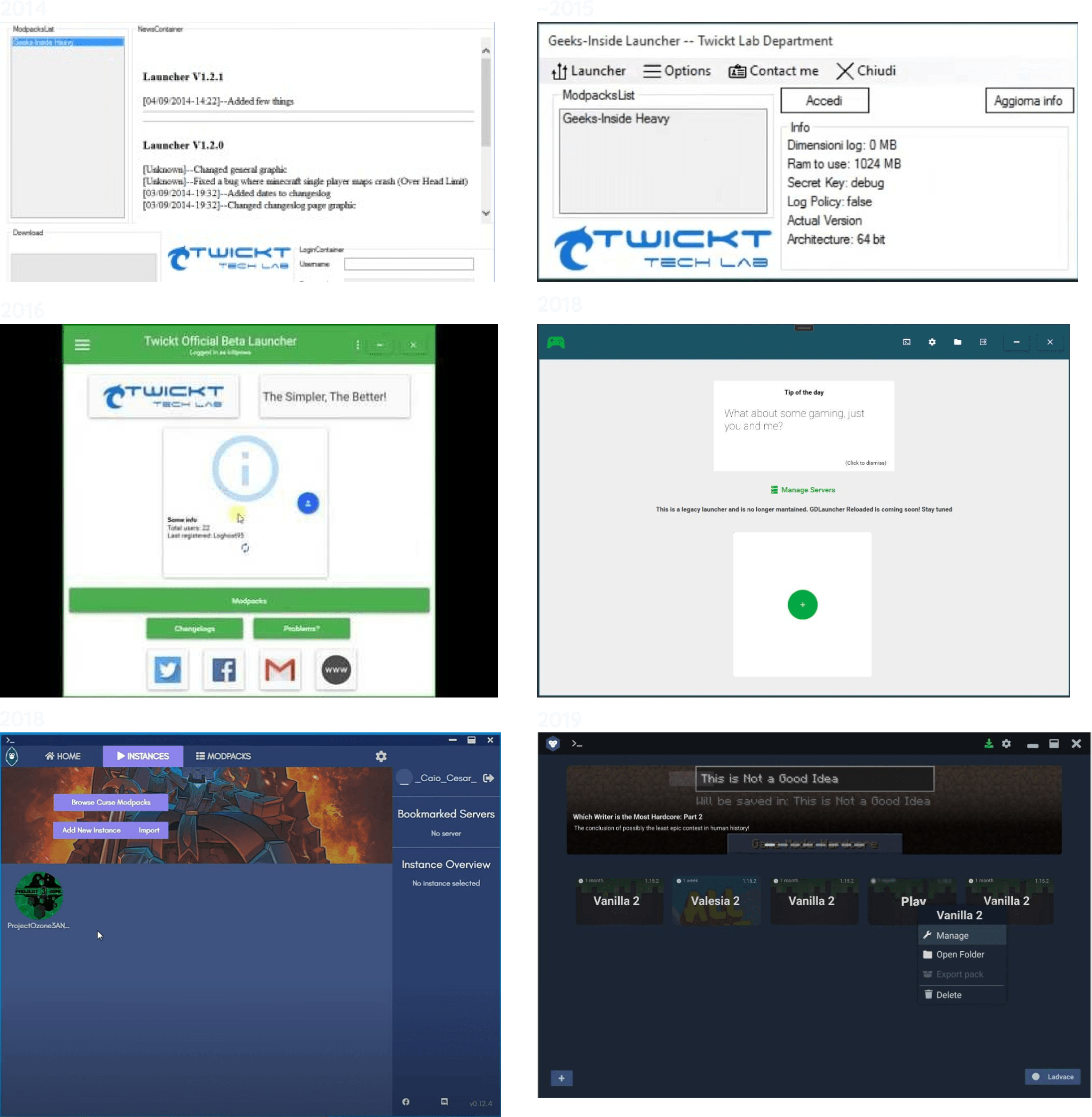Click the Import button
The height and width of the screenshot is (1117, 1092).
pyautogui.click(x=148, y=830)
